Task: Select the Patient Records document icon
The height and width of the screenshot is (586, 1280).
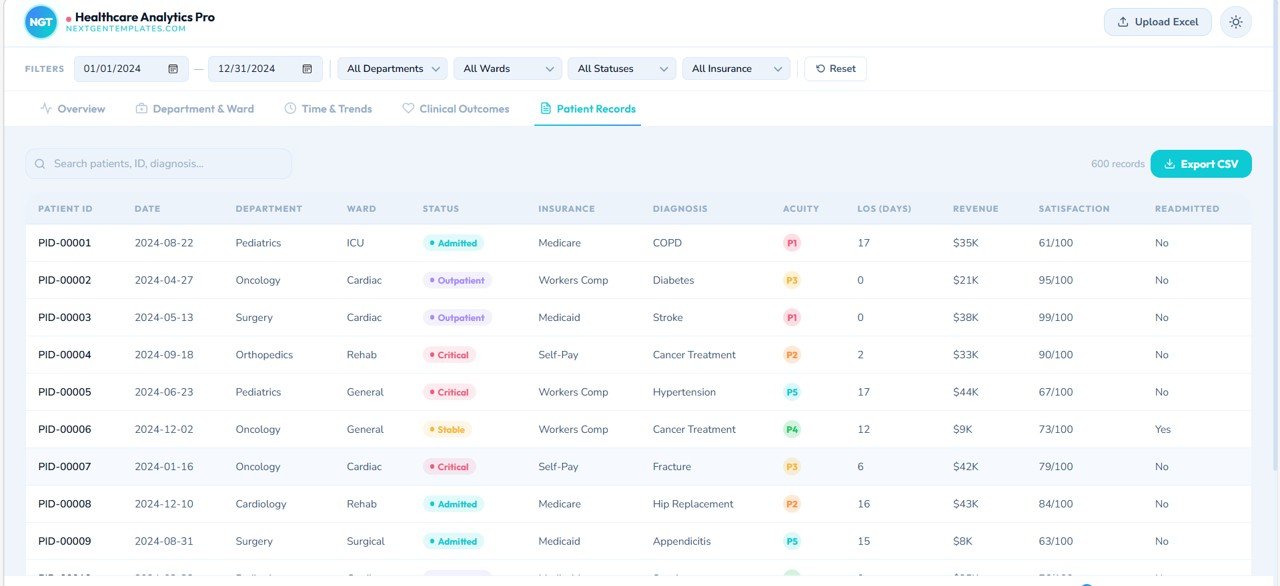Action: click(x=544, y=108)
